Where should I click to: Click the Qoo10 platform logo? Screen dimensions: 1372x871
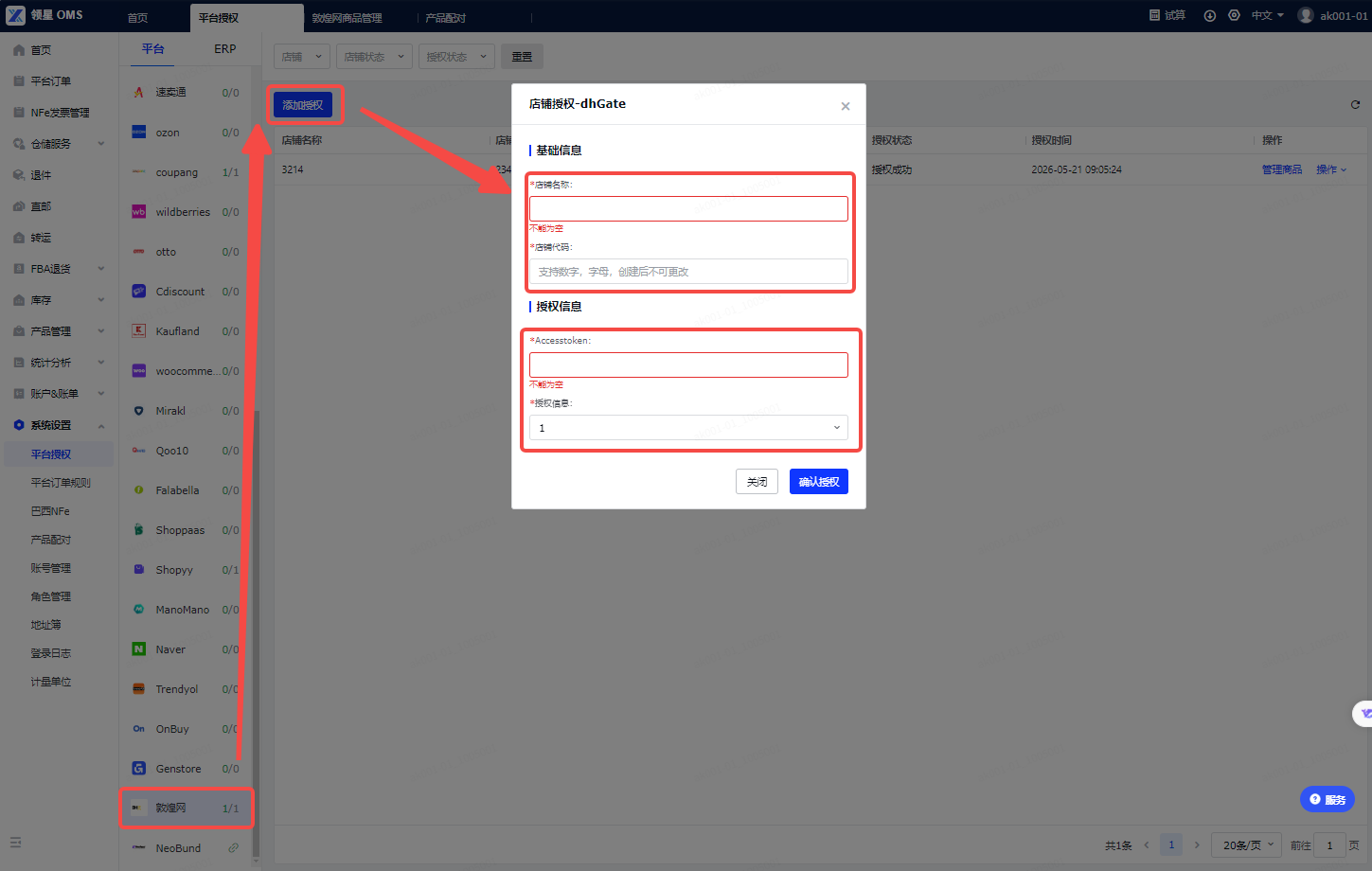pyautogui.click(x=138, y=451)
